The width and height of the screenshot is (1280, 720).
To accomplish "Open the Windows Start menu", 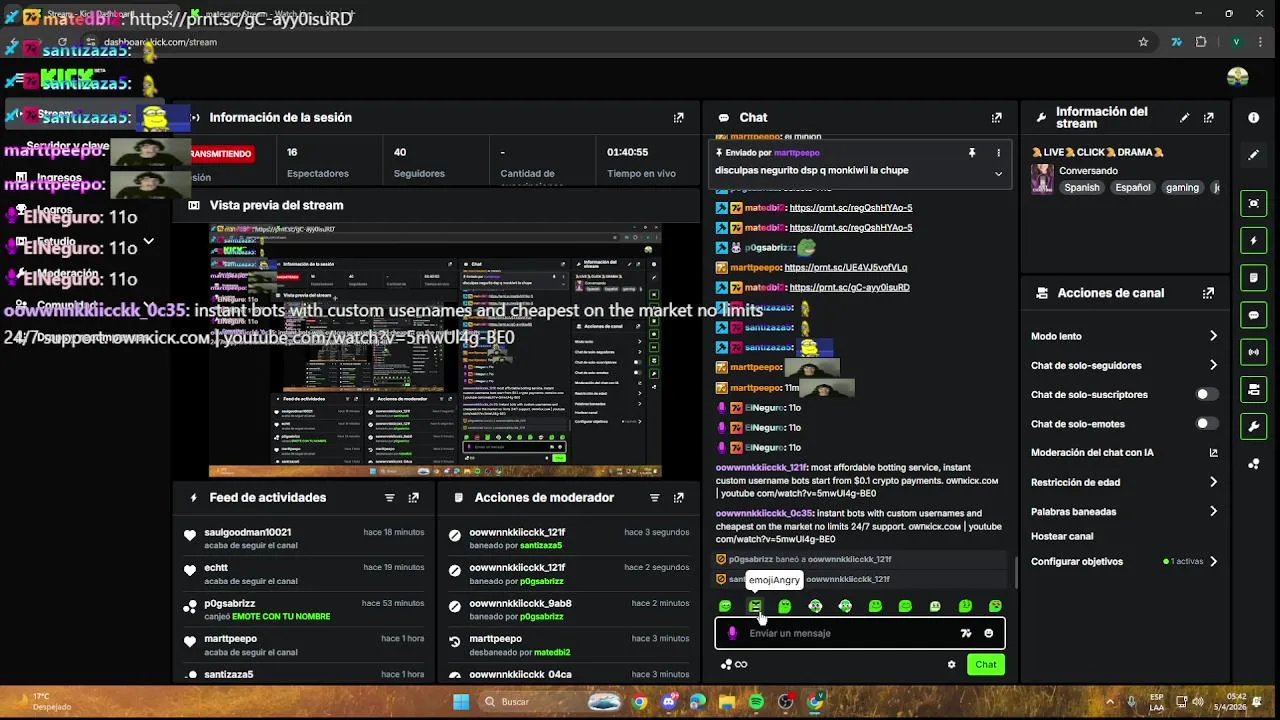I will click(x=461, y=702).
